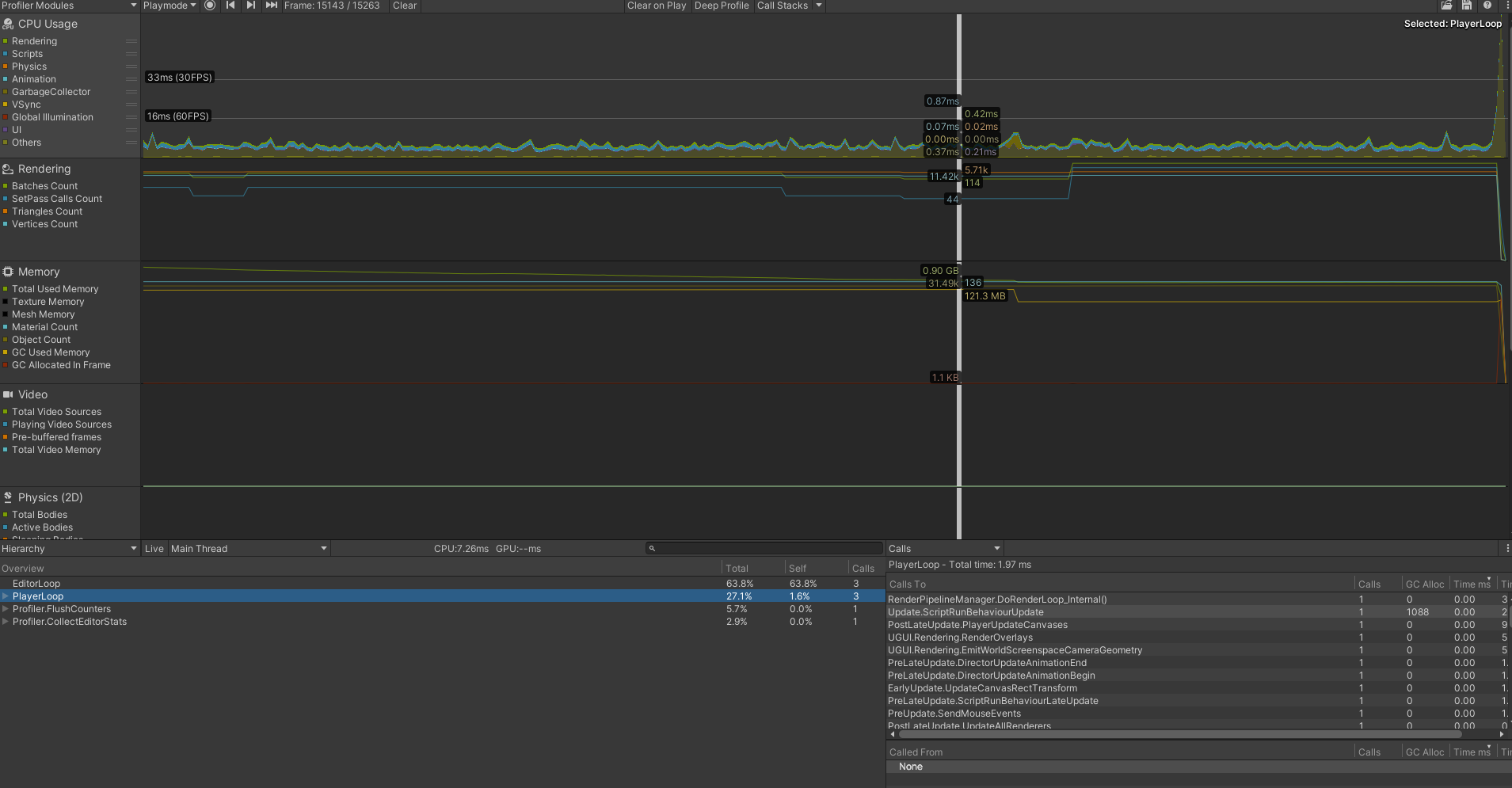The width and height of the screenshot is (1512, 788).
Task: Toggle Scripts category color box
Action: pyautogui.click(x=6, y=54)
